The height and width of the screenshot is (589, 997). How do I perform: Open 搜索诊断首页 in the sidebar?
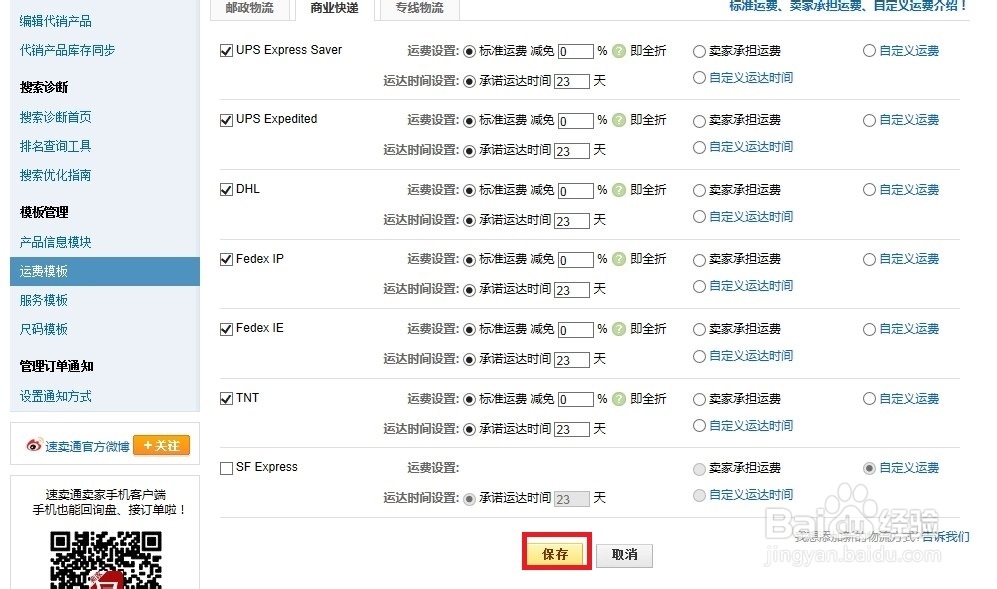(55, 117)
